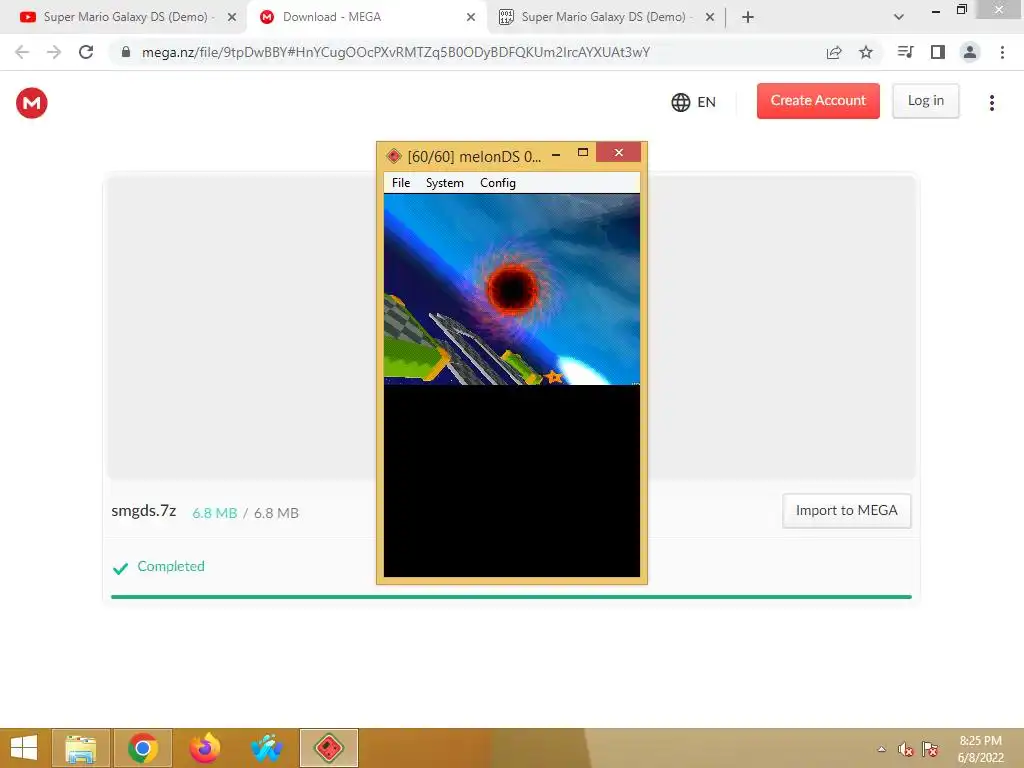Click the site padlock icon
The width and height of the screenshot is (1024, 768).
point(126,52)
